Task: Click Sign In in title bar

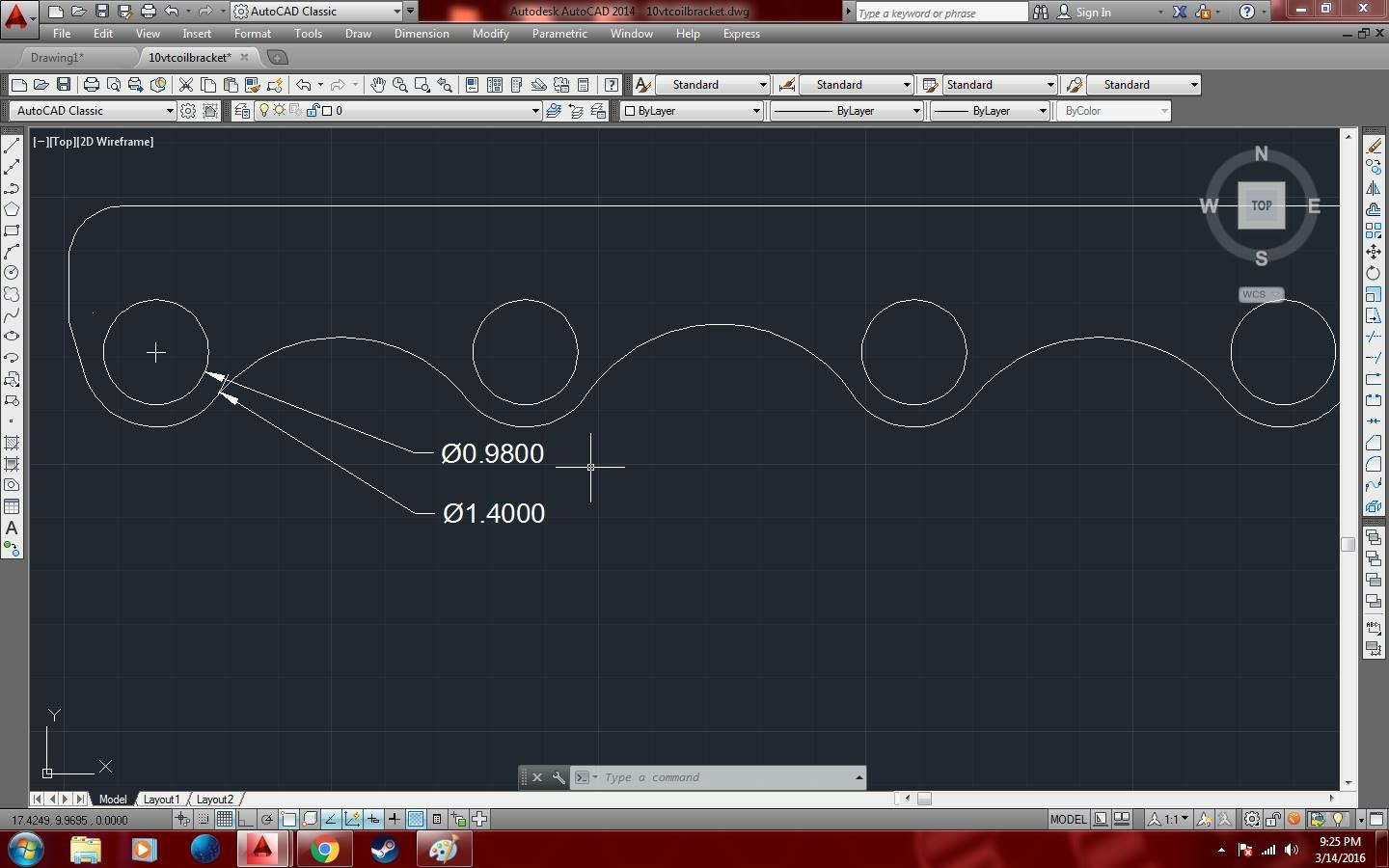Action: click(1093, 13)
